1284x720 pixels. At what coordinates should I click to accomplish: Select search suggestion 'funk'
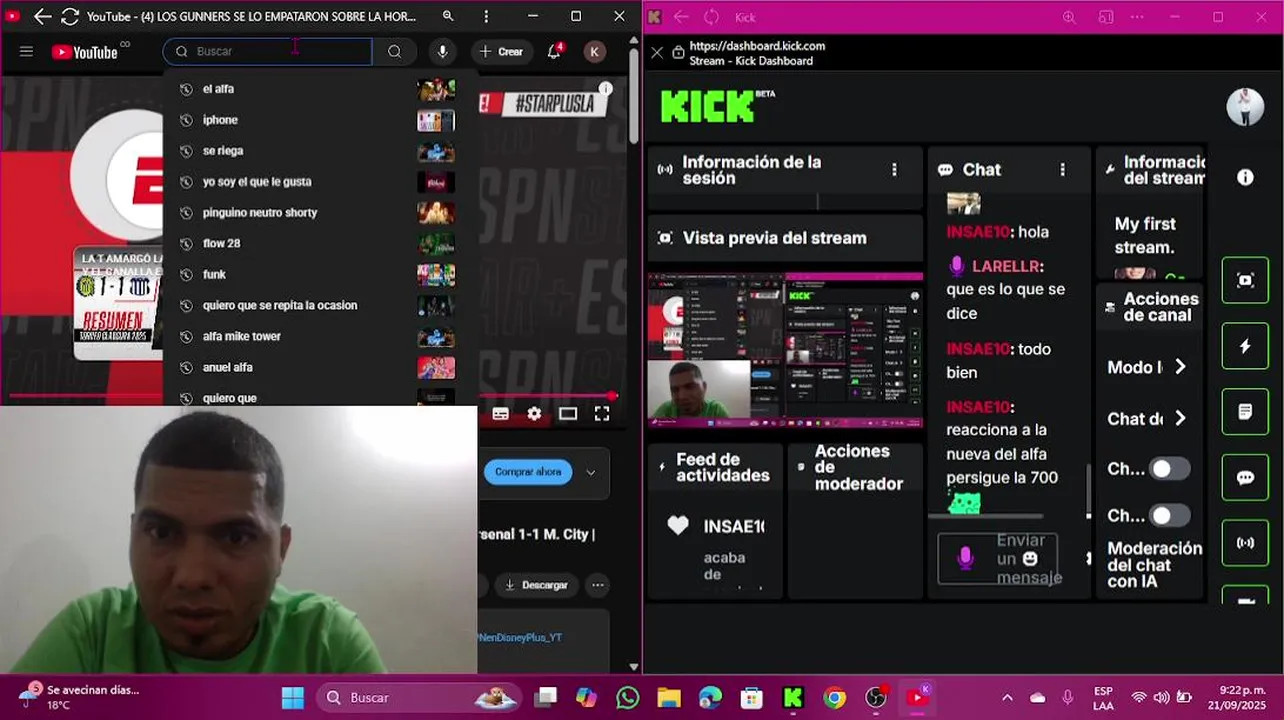[x=320, y=274]
